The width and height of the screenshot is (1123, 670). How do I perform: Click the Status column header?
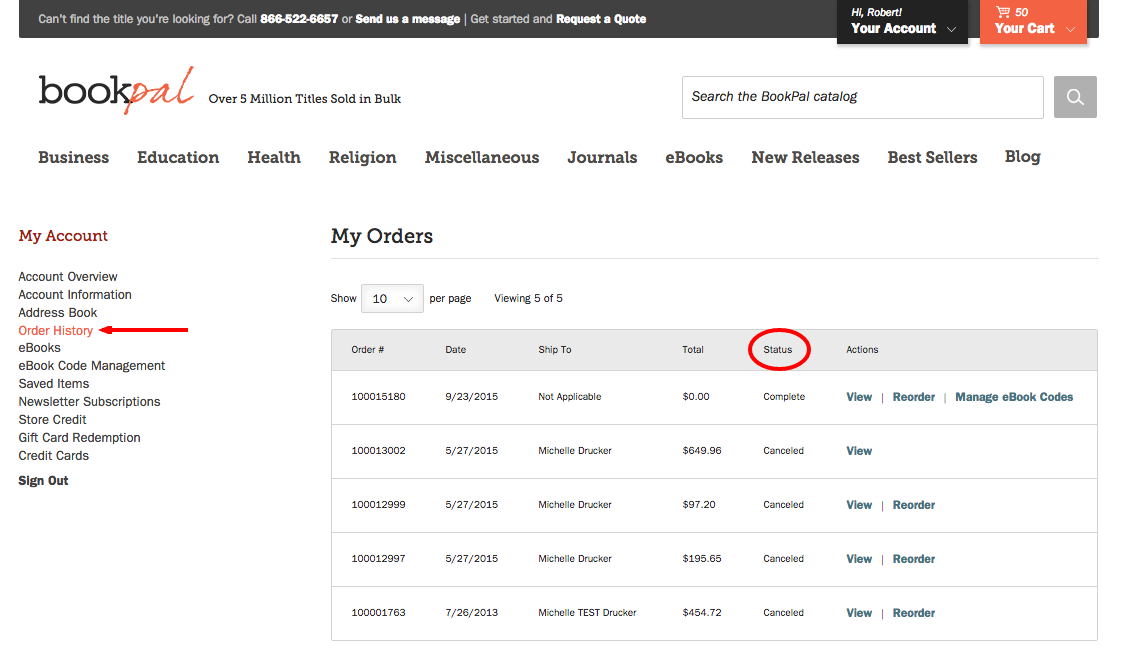[x=778, y=350]
